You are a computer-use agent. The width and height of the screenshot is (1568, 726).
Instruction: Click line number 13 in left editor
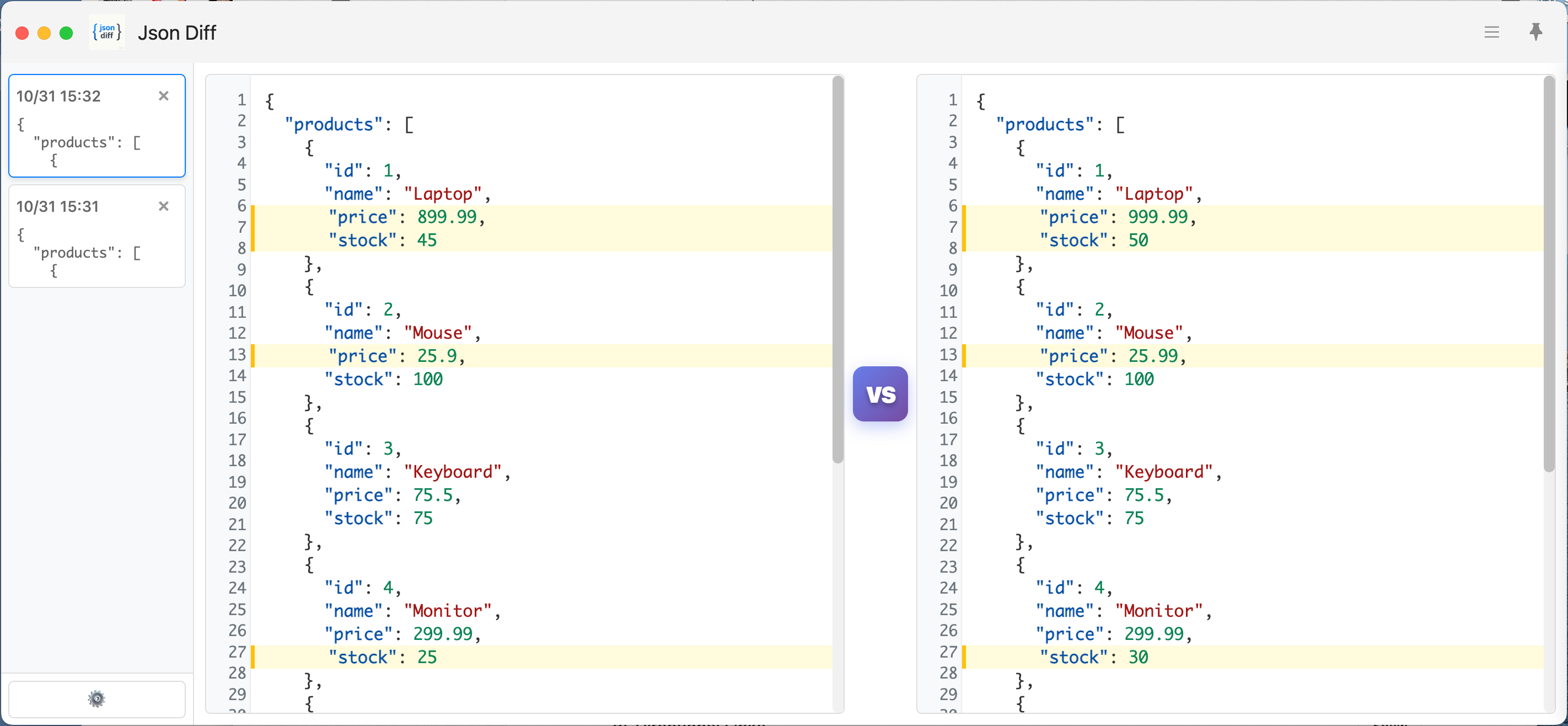(237, 355)
